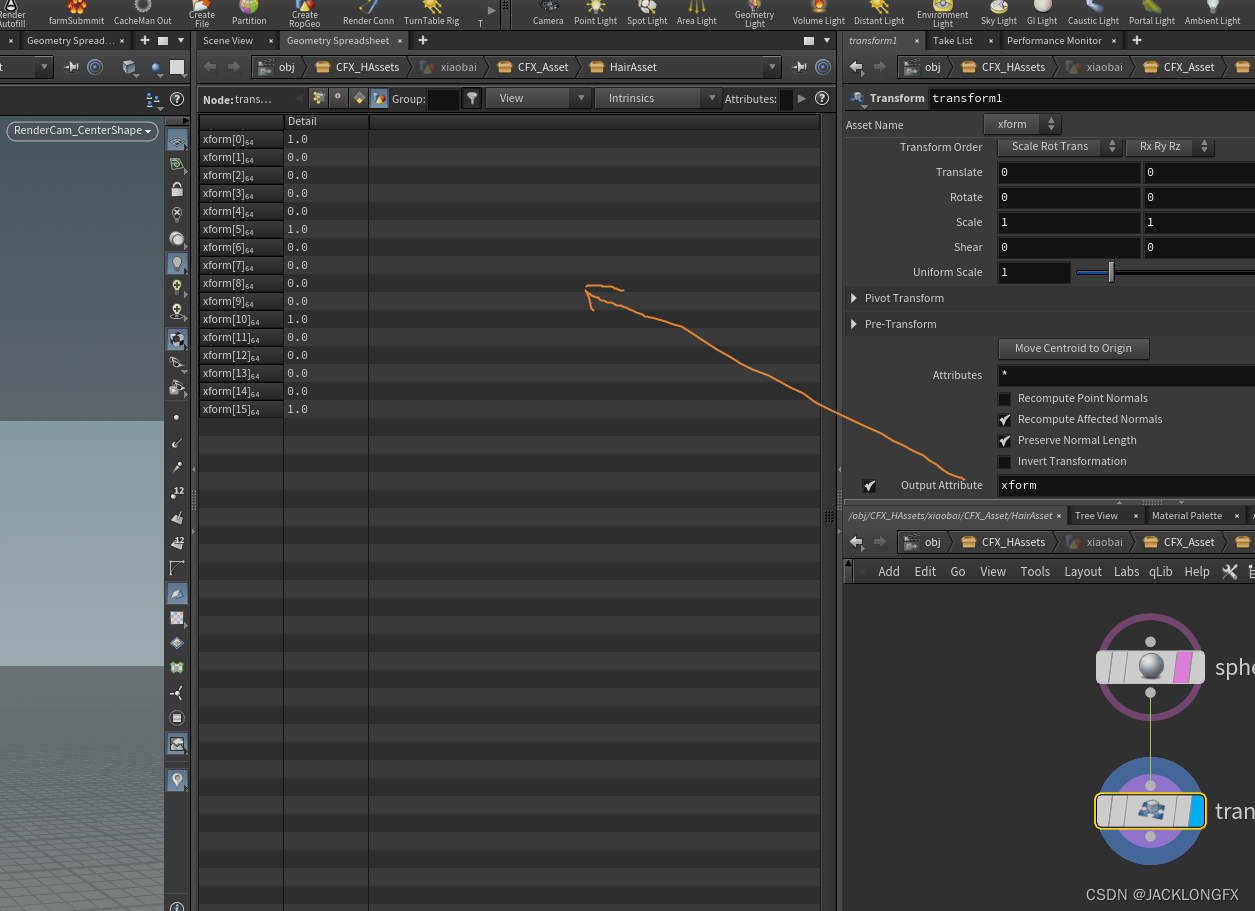1255x911 pixels.
Task: Switch to the Performance Monitor tab
Action: (1054, 40)
